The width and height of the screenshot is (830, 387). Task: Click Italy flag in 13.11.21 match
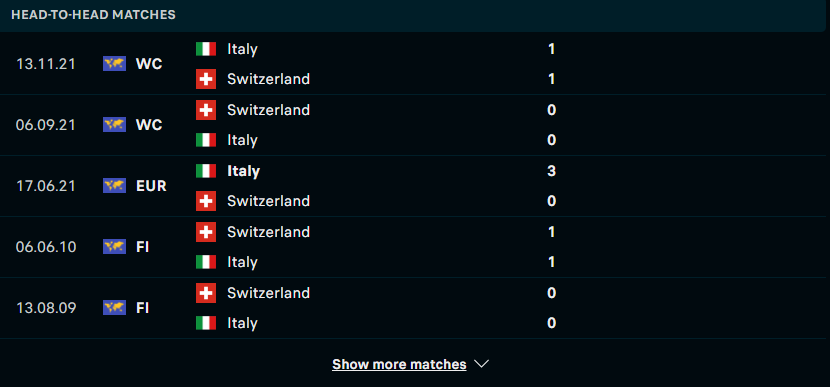coord(206,49)
